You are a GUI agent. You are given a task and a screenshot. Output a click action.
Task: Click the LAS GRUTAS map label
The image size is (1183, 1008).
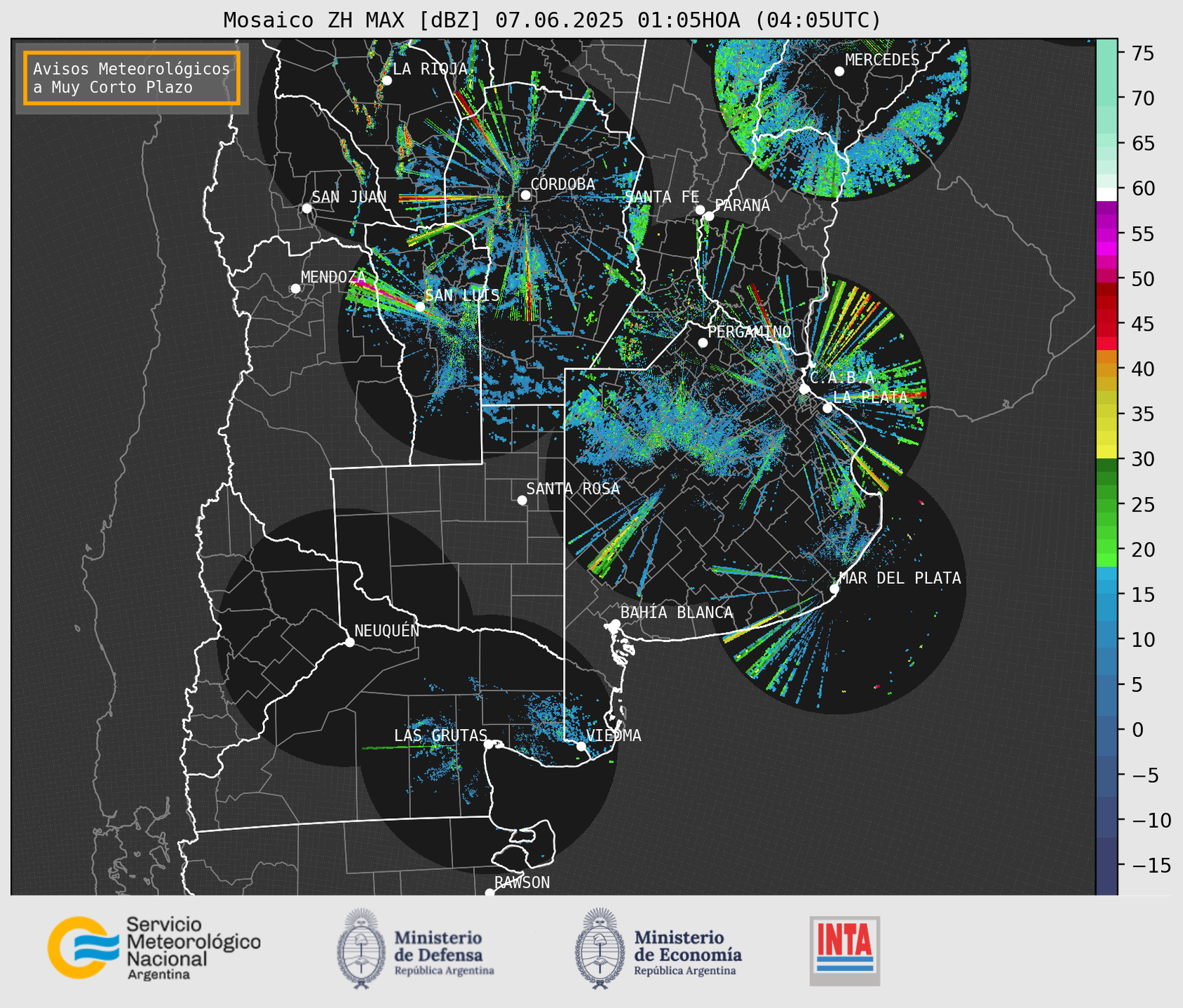tap(440, 735)
